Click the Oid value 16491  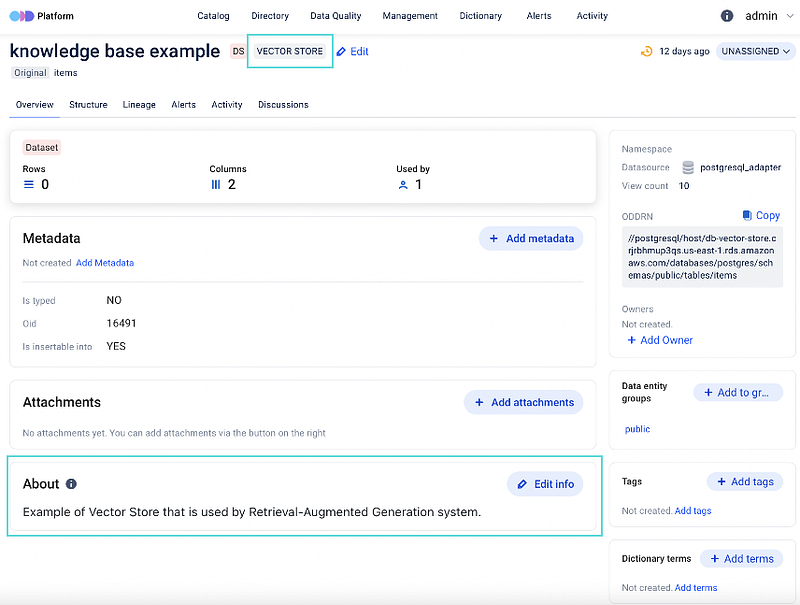(x=121, y=323)
